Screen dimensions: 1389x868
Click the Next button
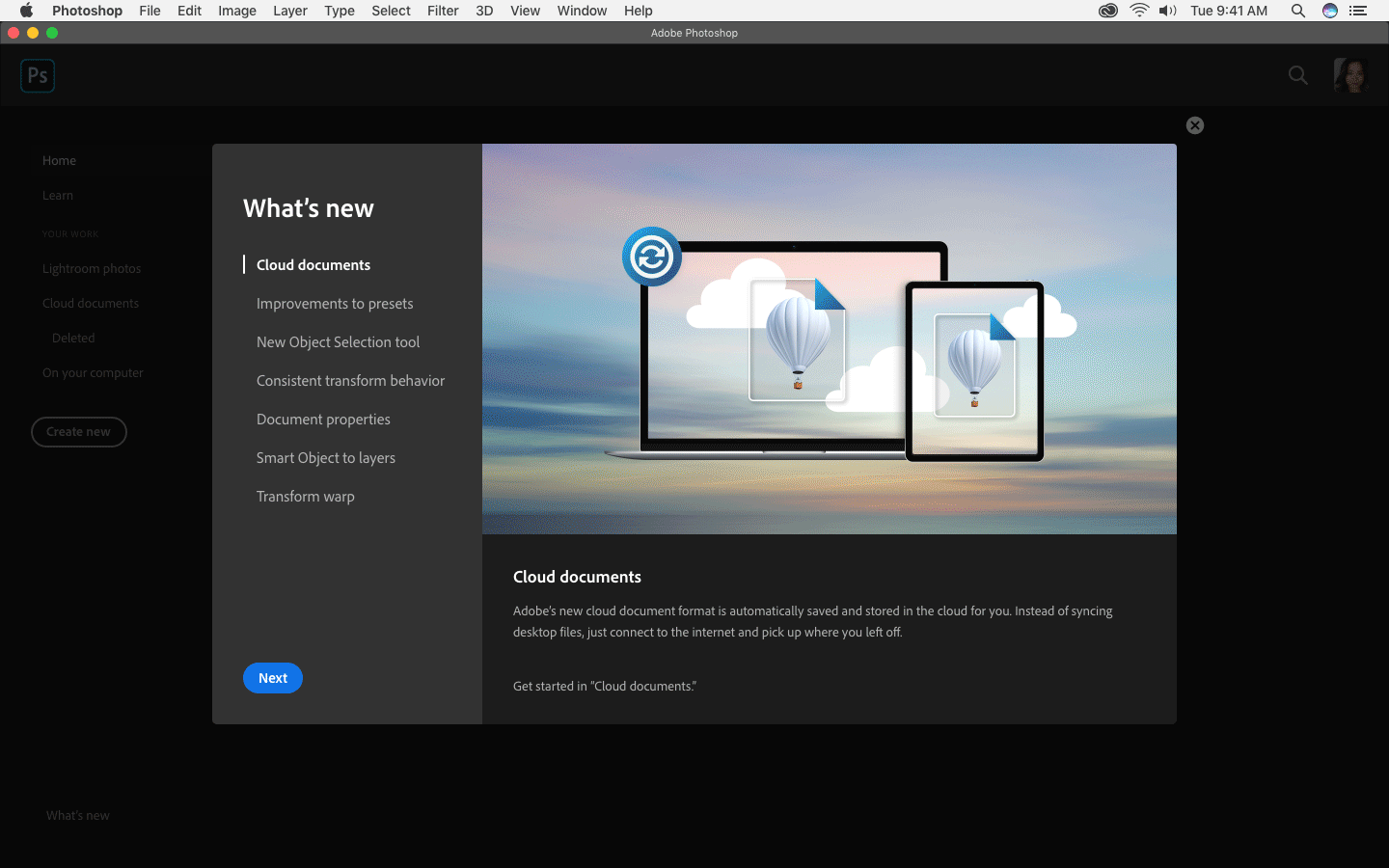tap(273, 678)
